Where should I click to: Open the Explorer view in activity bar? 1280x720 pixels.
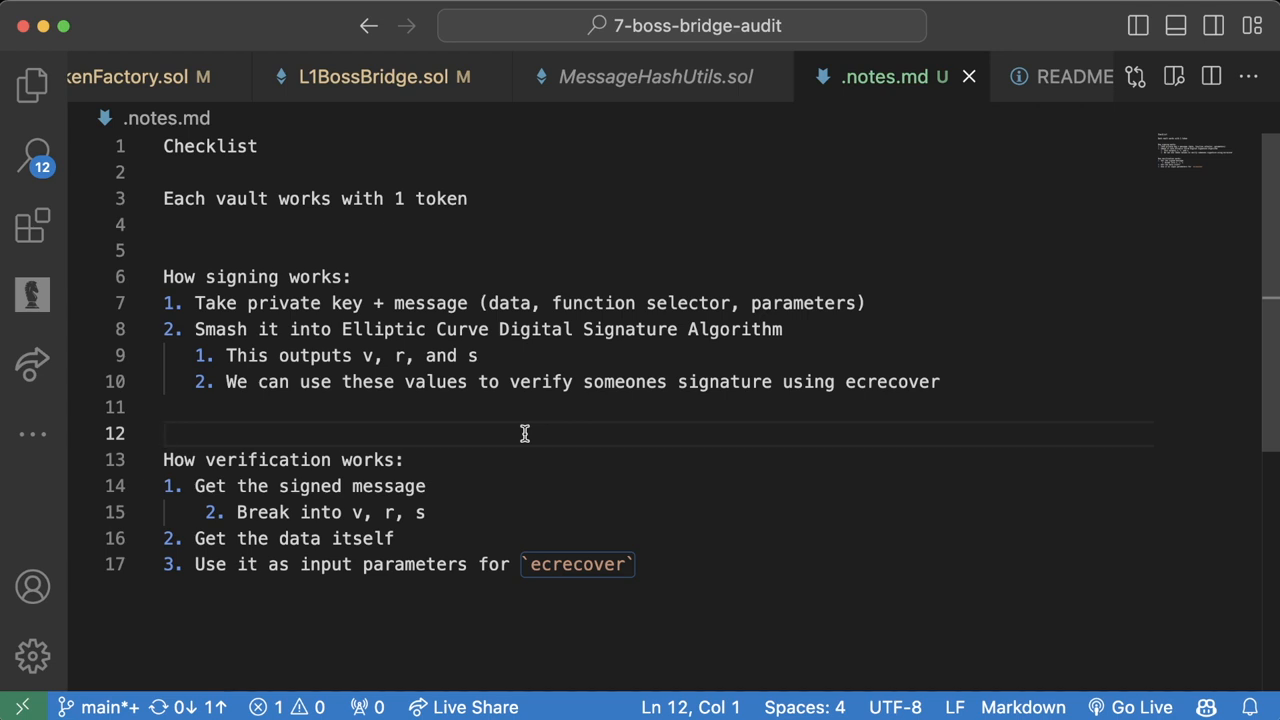pyautogui.click(x=32, y=85)
